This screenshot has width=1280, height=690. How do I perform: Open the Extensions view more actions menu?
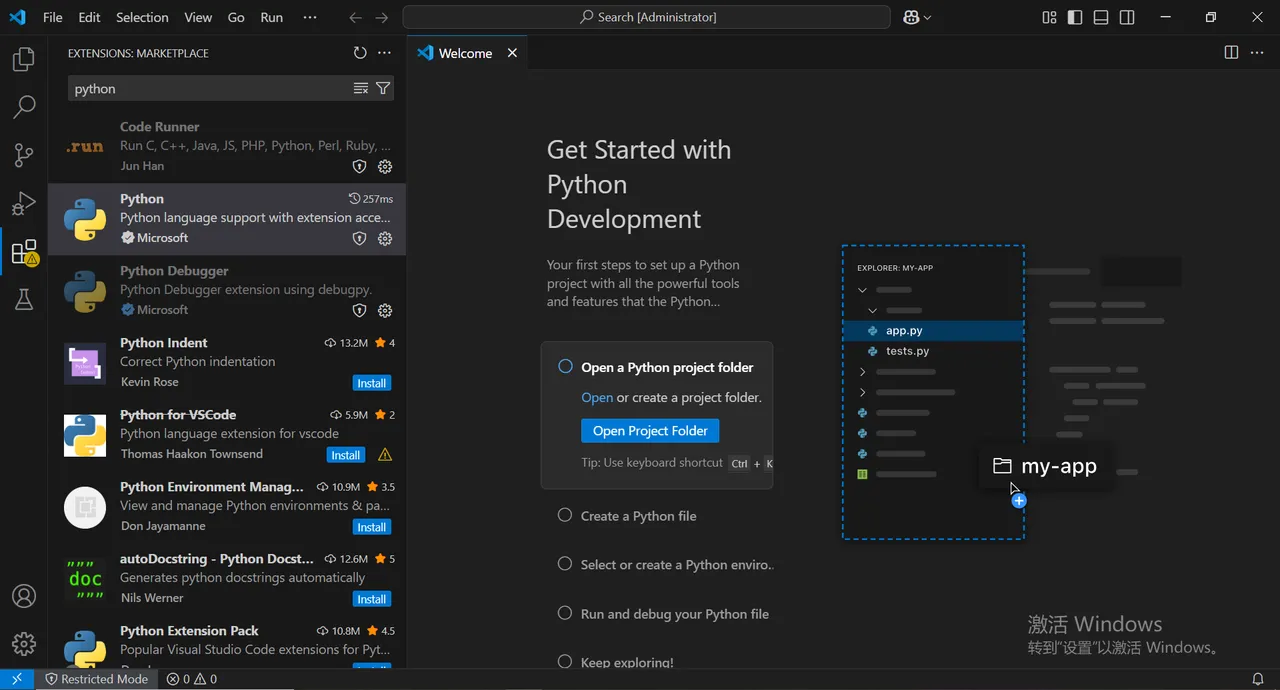[x=384, y=53]
